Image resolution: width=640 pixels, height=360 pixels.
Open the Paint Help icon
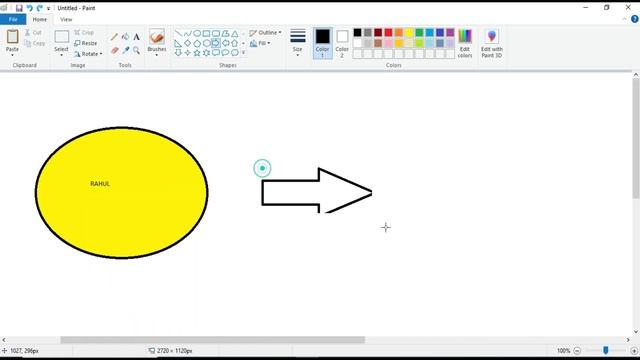[x=635, y=19]
